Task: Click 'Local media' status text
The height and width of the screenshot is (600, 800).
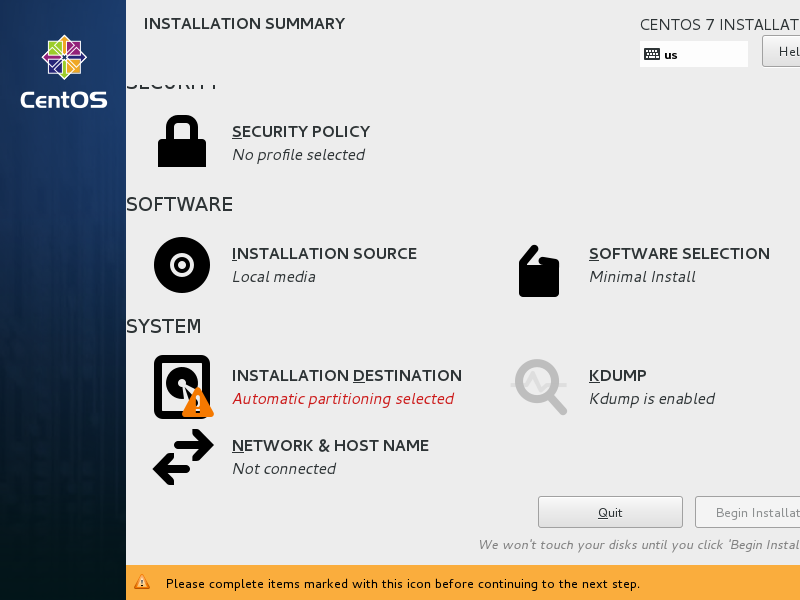Action: coord(274,277)
